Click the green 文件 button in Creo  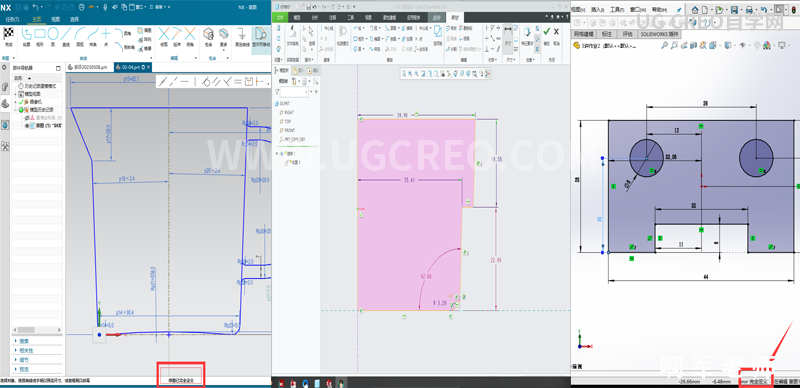pos(279,17)
